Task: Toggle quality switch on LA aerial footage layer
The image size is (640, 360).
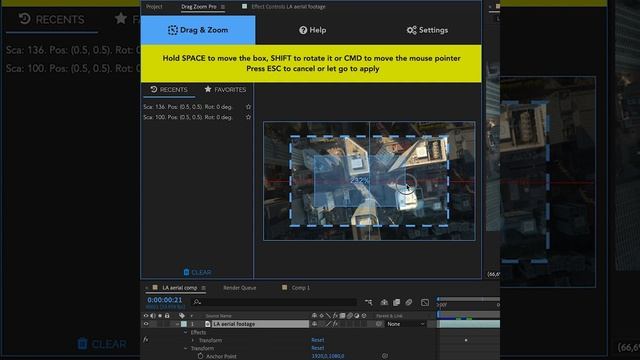Action: point(328,324)
